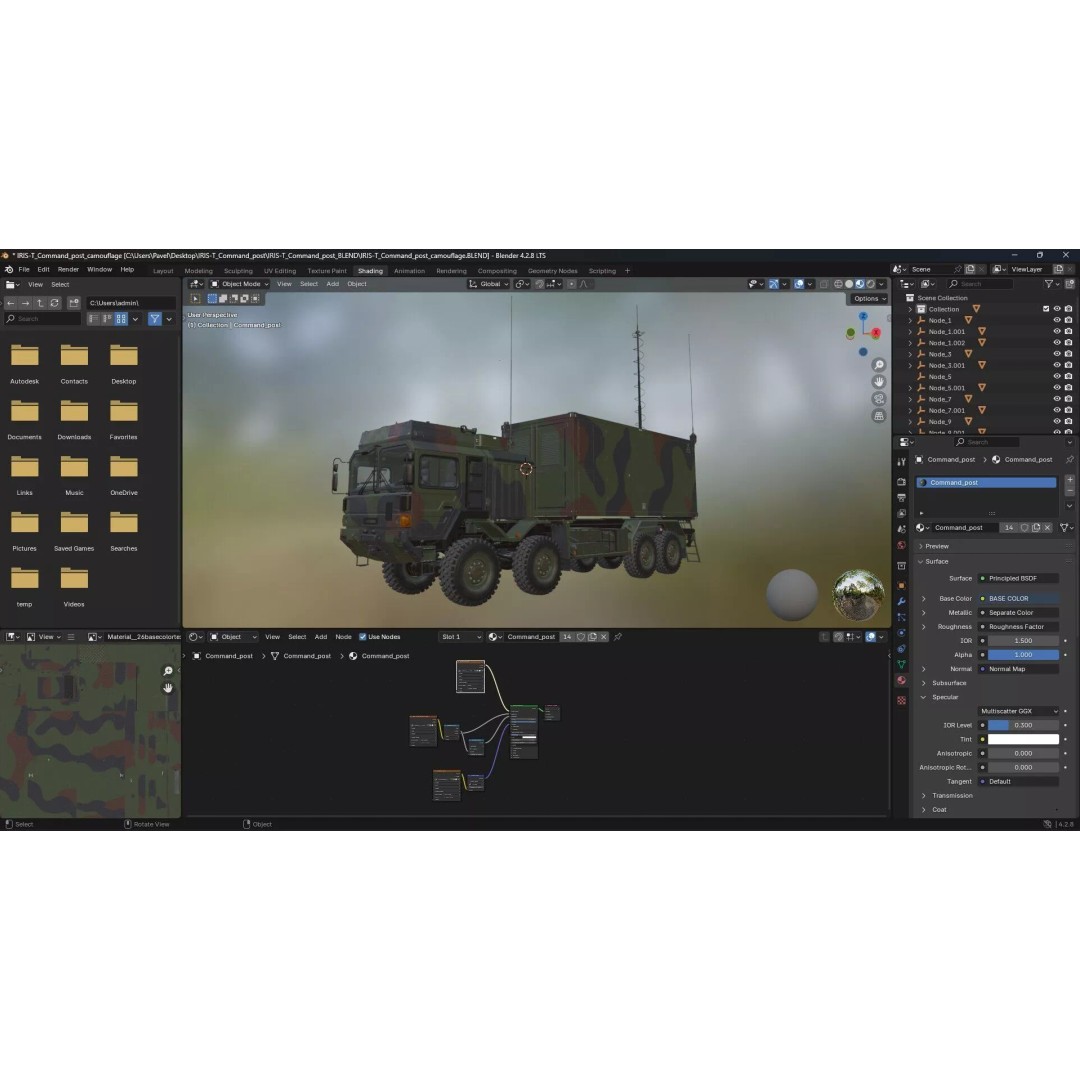Open the Documents folder
Image resolution: width=1080 pixels, height=1080 pixels.
coord(24,419)
